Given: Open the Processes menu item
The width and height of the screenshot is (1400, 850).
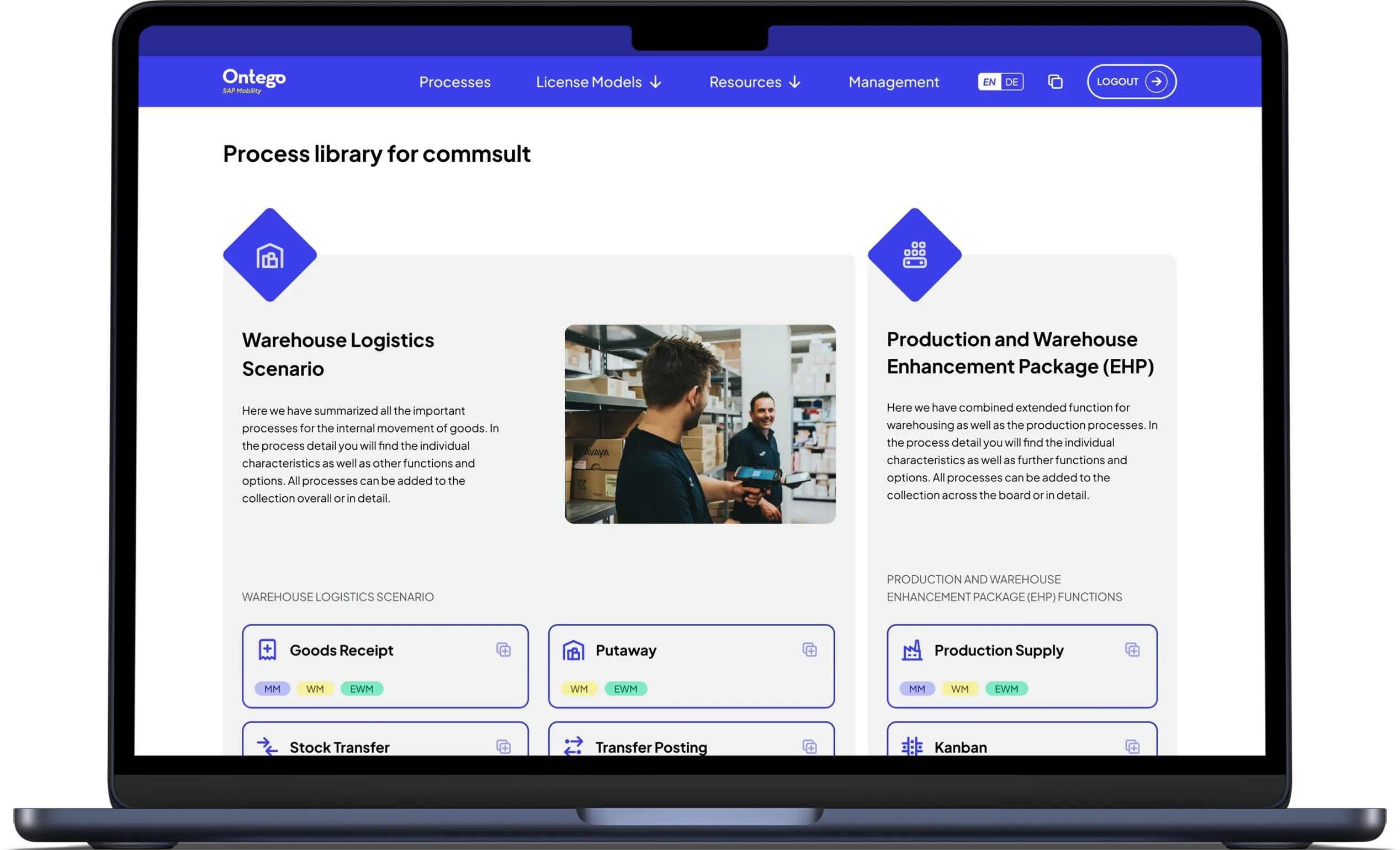Looking at the screenshot, I should tap(454, 82).
